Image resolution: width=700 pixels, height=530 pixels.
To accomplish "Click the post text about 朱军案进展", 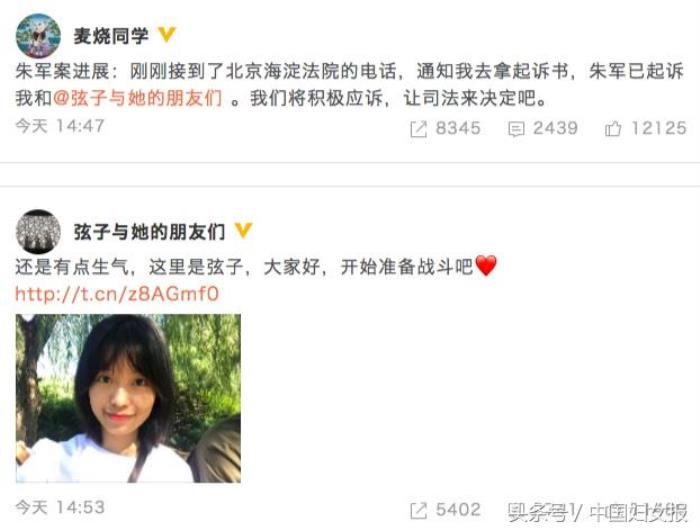I will point(350,85).
